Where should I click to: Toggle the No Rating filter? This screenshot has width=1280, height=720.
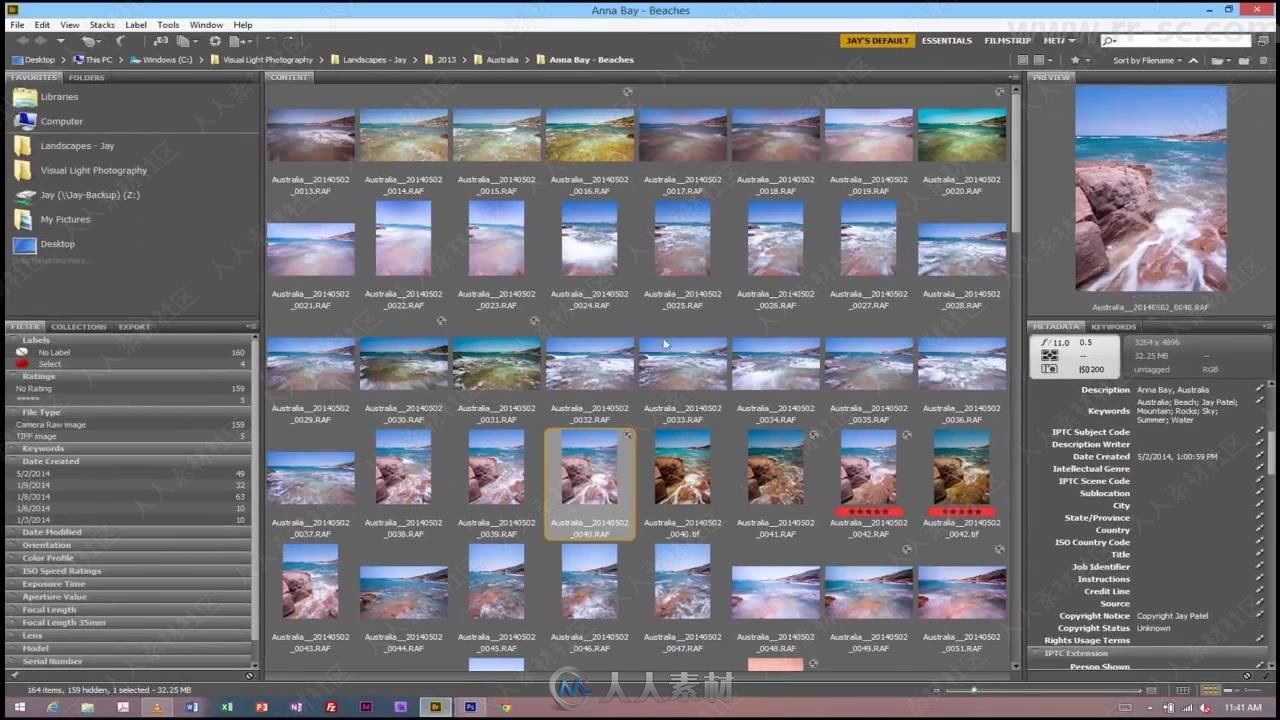tap(128, 388)
